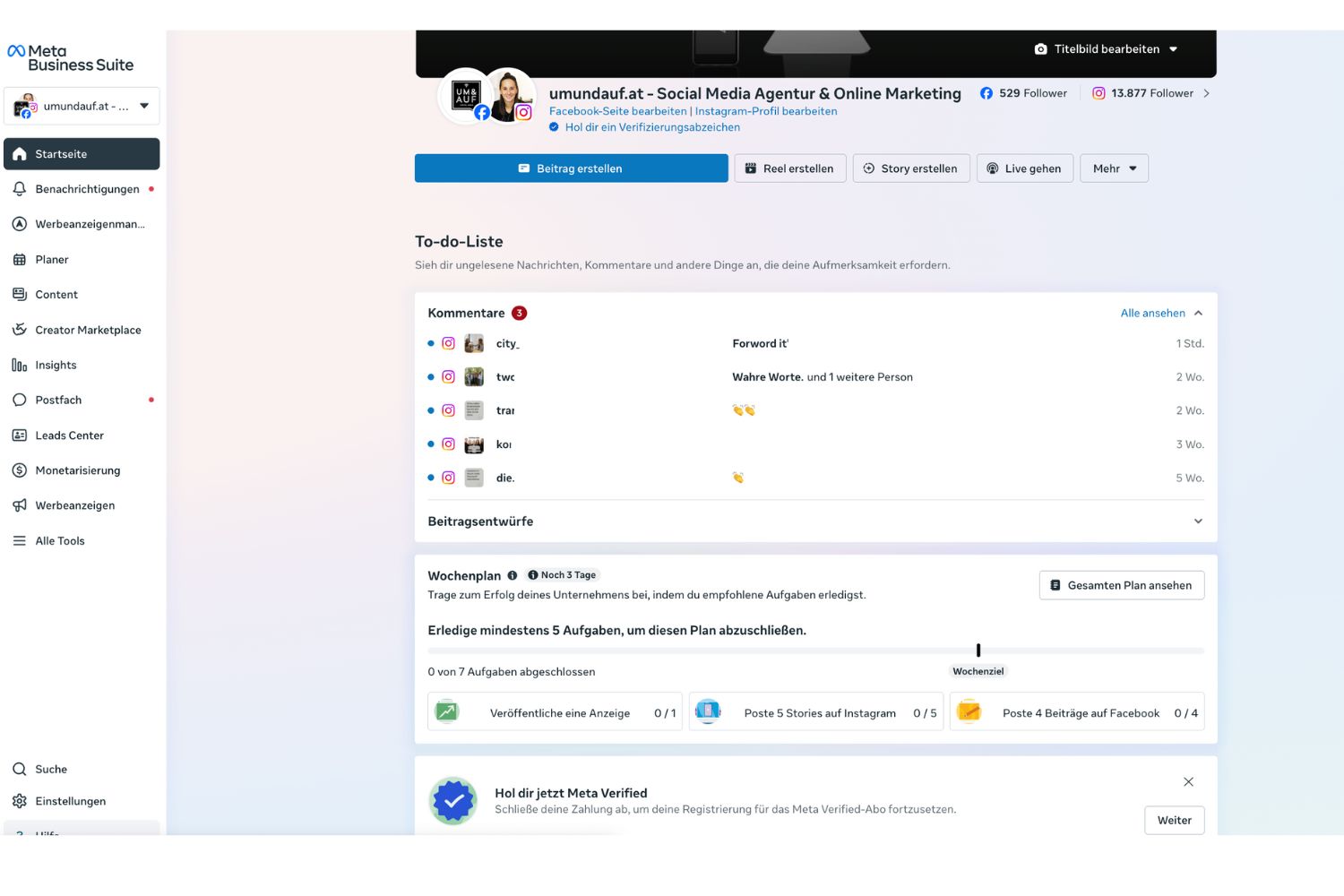1344x896 pixels.
Task: Open Startseite home icon in sidebar
Action: point(20,154)
